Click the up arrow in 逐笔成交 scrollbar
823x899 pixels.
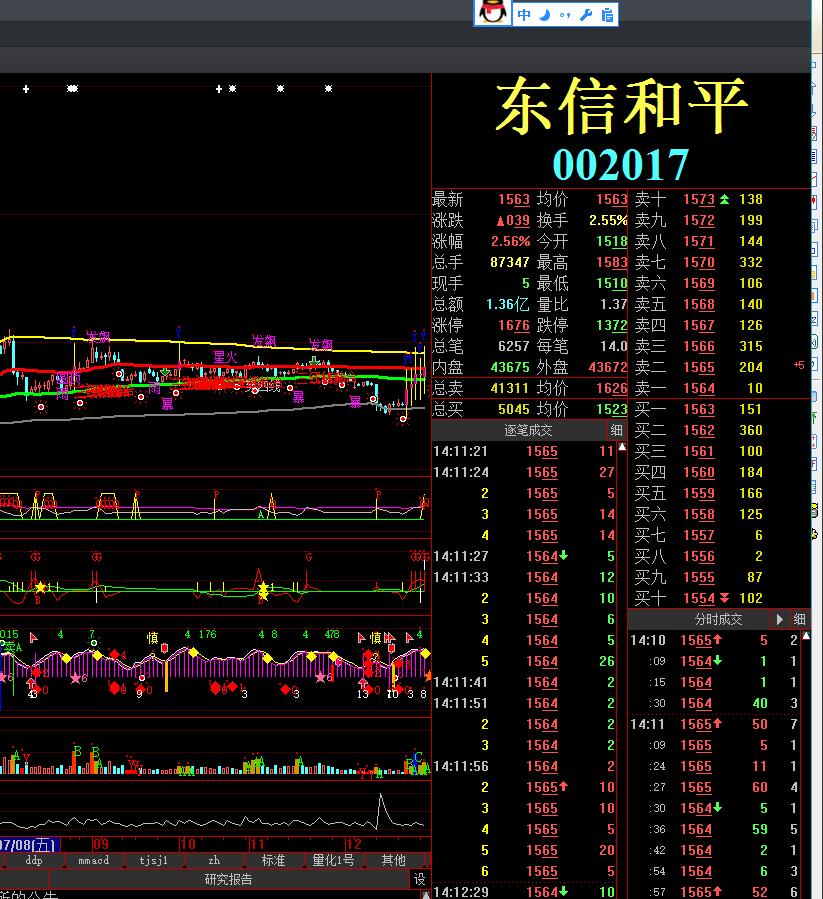pyautogui.click(x=622, y=447)
